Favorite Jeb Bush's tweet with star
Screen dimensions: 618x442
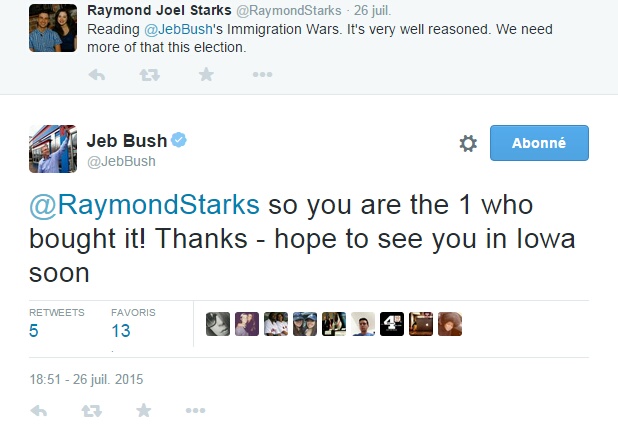tap(144, 410)
